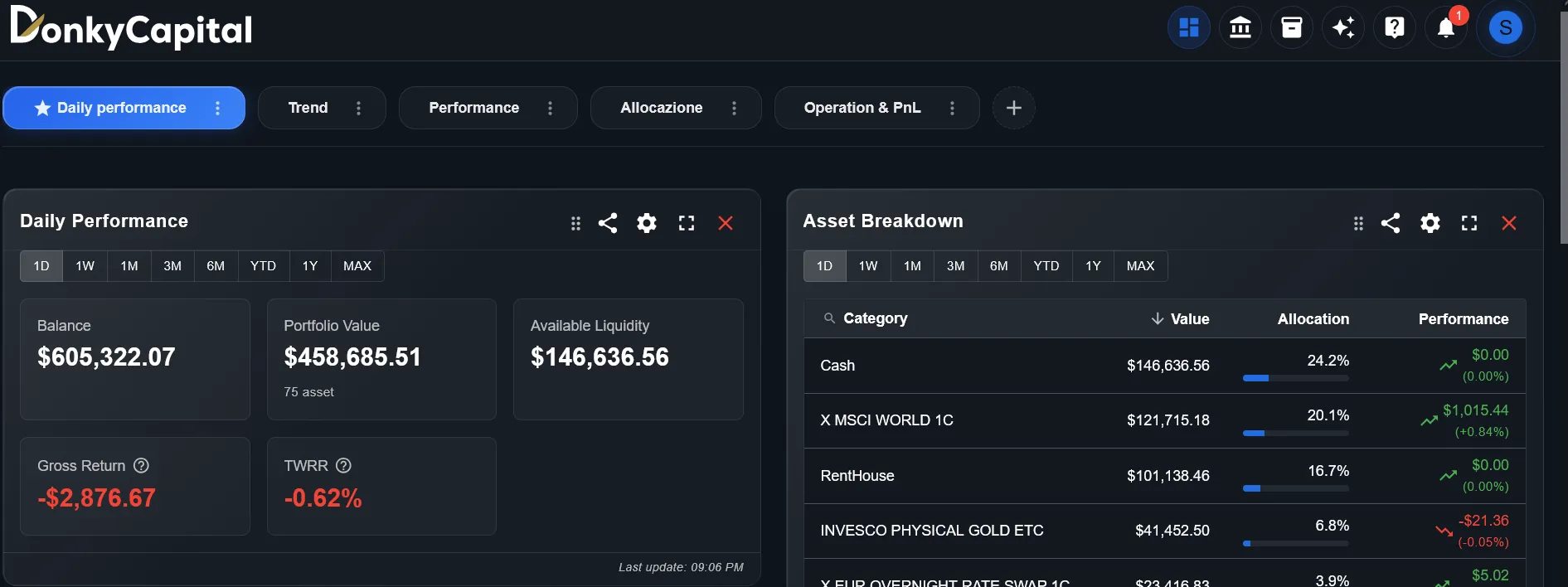This screenshot has width=1568, height=587.
Task: Select 1W range in Daily Performance
Action: click(x=85, y=266)
